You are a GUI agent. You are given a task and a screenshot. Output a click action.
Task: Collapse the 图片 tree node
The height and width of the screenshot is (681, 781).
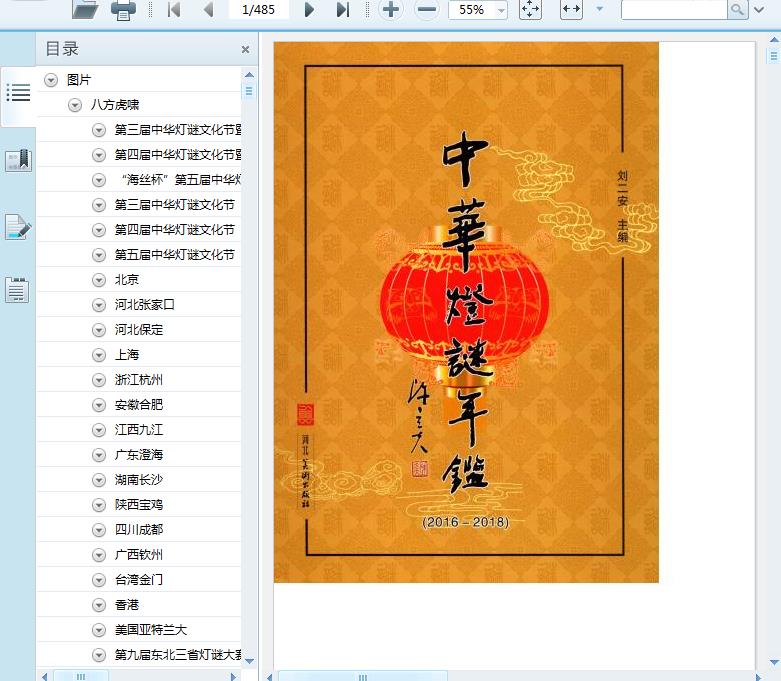(51, 80)
